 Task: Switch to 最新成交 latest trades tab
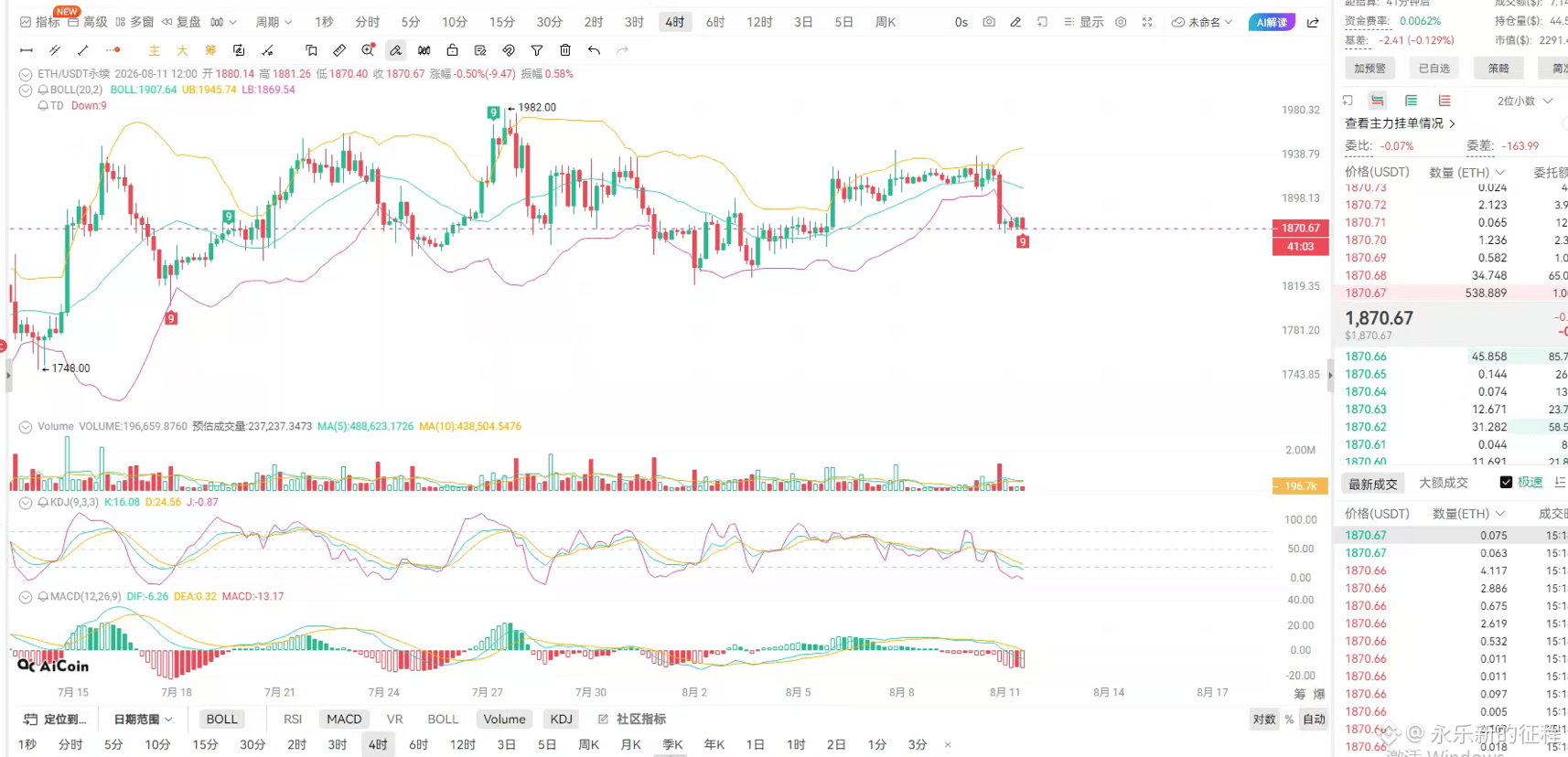(x=1373, y=484)
